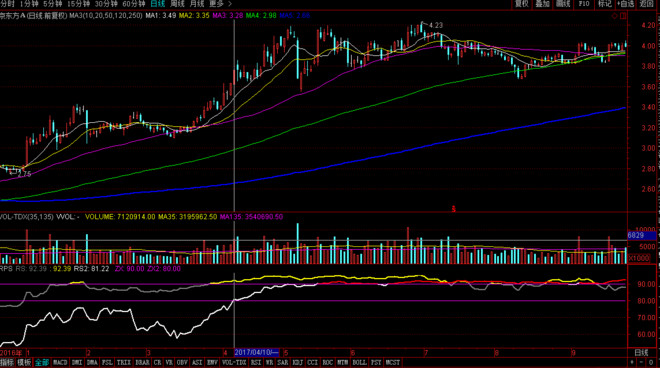Click the red 5 marker below the chart
This screenshot has height=368, width=660.
click(453, 208)
